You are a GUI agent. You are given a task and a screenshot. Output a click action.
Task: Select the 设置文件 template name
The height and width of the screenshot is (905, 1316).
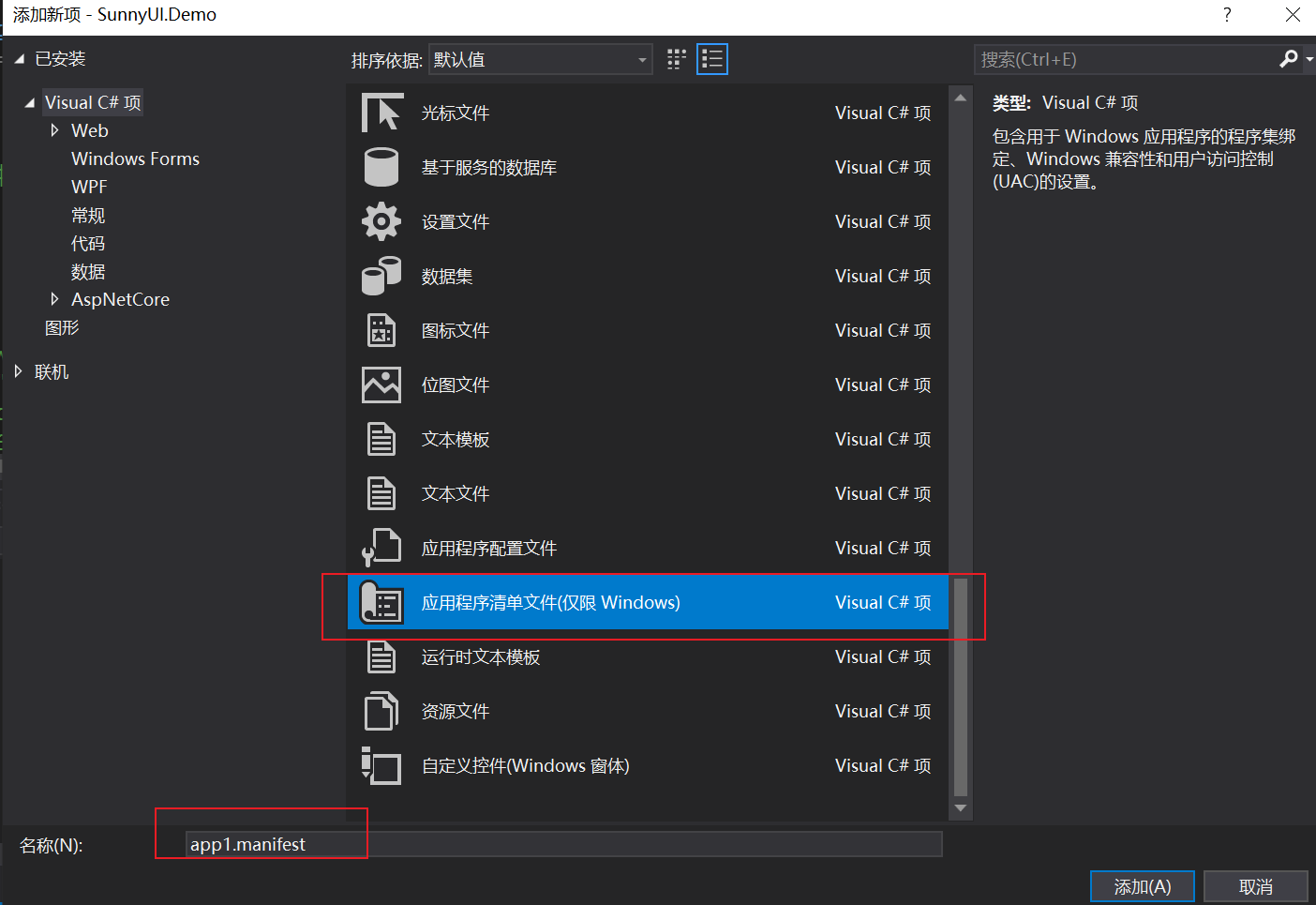(x=456, y=221)
